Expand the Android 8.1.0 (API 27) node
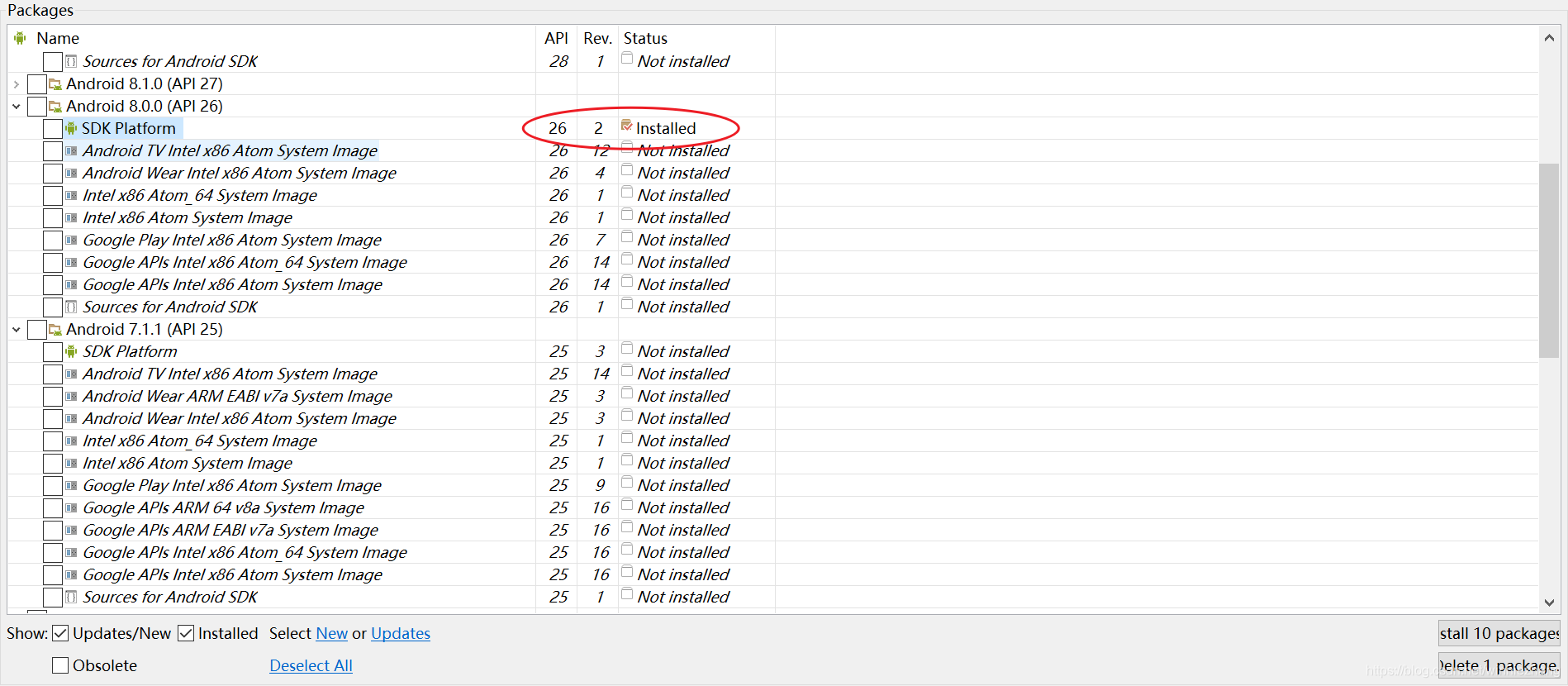Screen dimensions: 1568x686 (17, 83)
